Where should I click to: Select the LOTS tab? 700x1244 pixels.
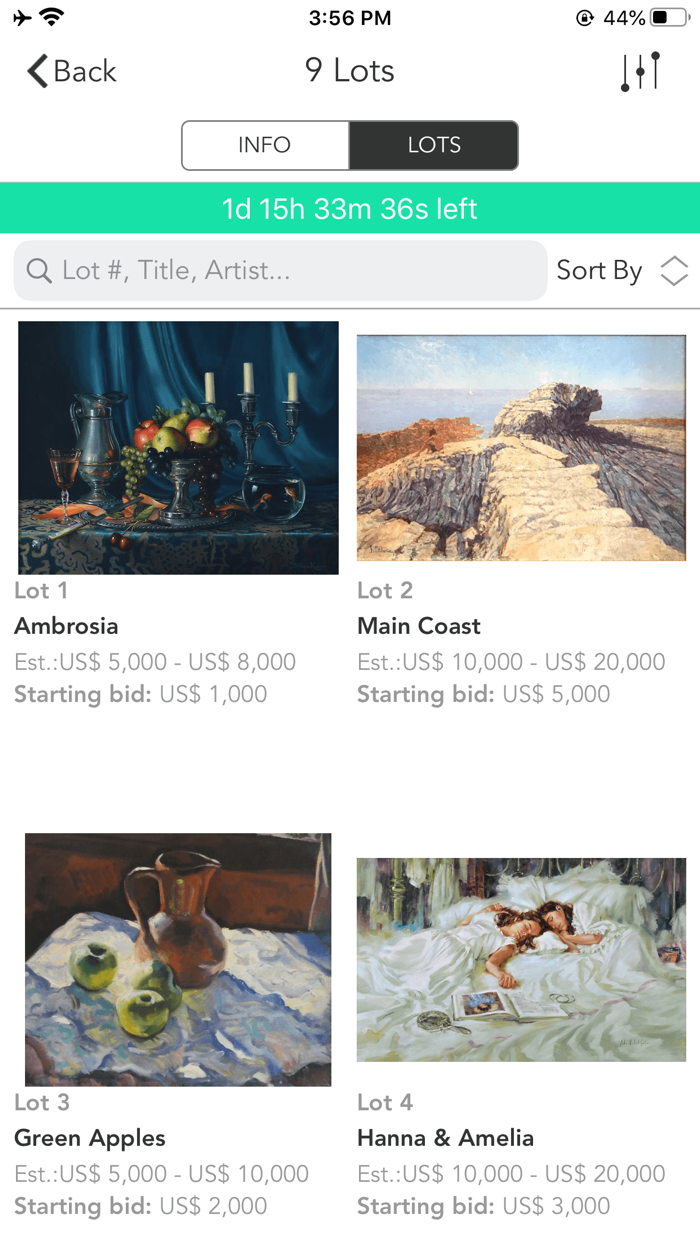pyautogui.click(x=433, y=145)
